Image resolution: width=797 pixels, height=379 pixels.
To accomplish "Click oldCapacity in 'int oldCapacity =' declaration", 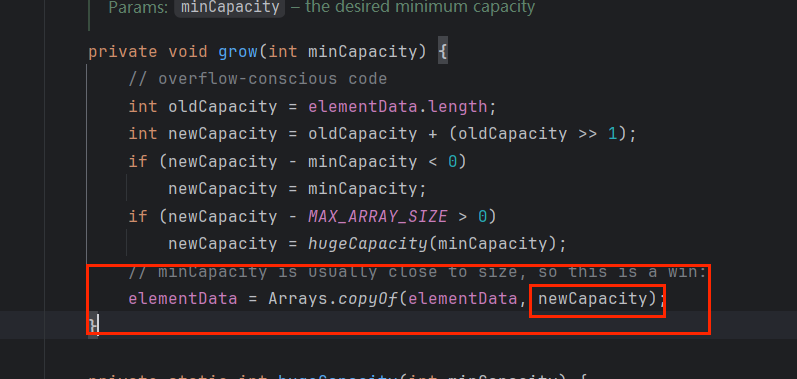I will point(223,107).
